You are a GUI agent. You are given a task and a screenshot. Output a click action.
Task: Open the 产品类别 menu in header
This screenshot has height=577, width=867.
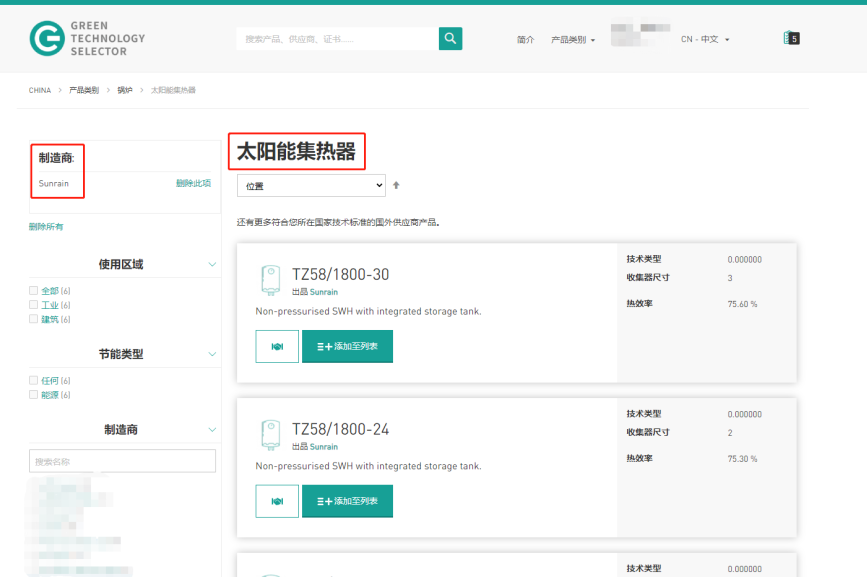coord(573,39)
